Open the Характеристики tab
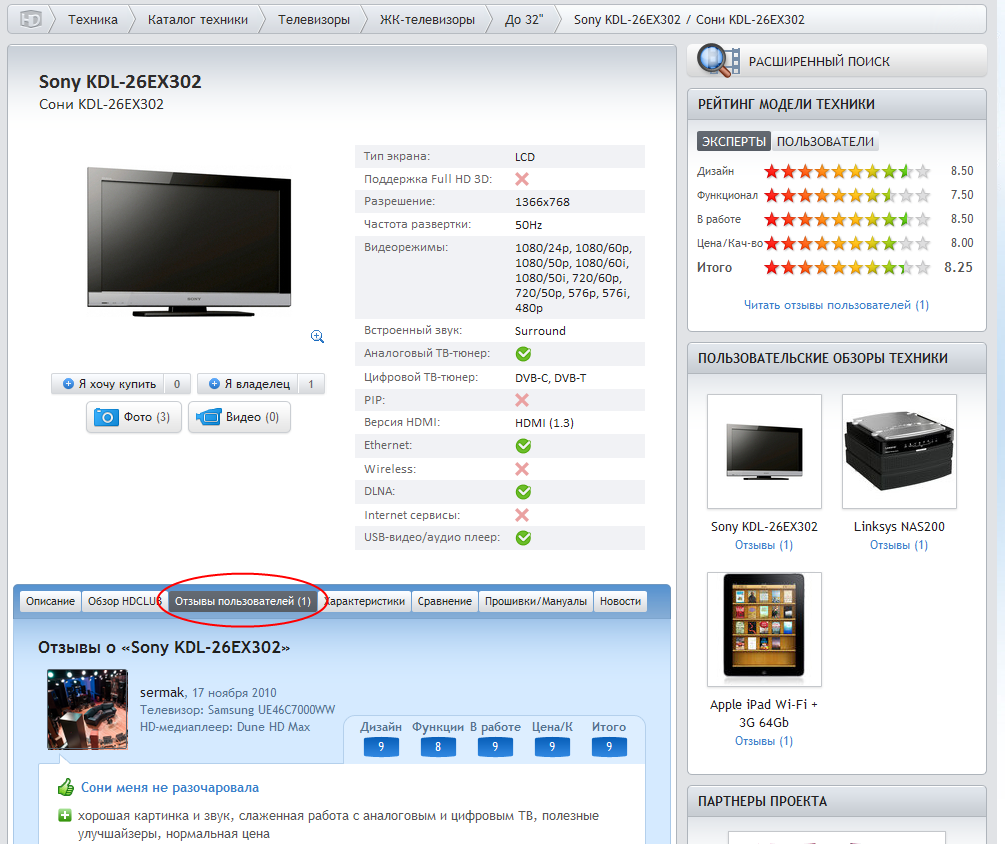 [x=365, y=601]
